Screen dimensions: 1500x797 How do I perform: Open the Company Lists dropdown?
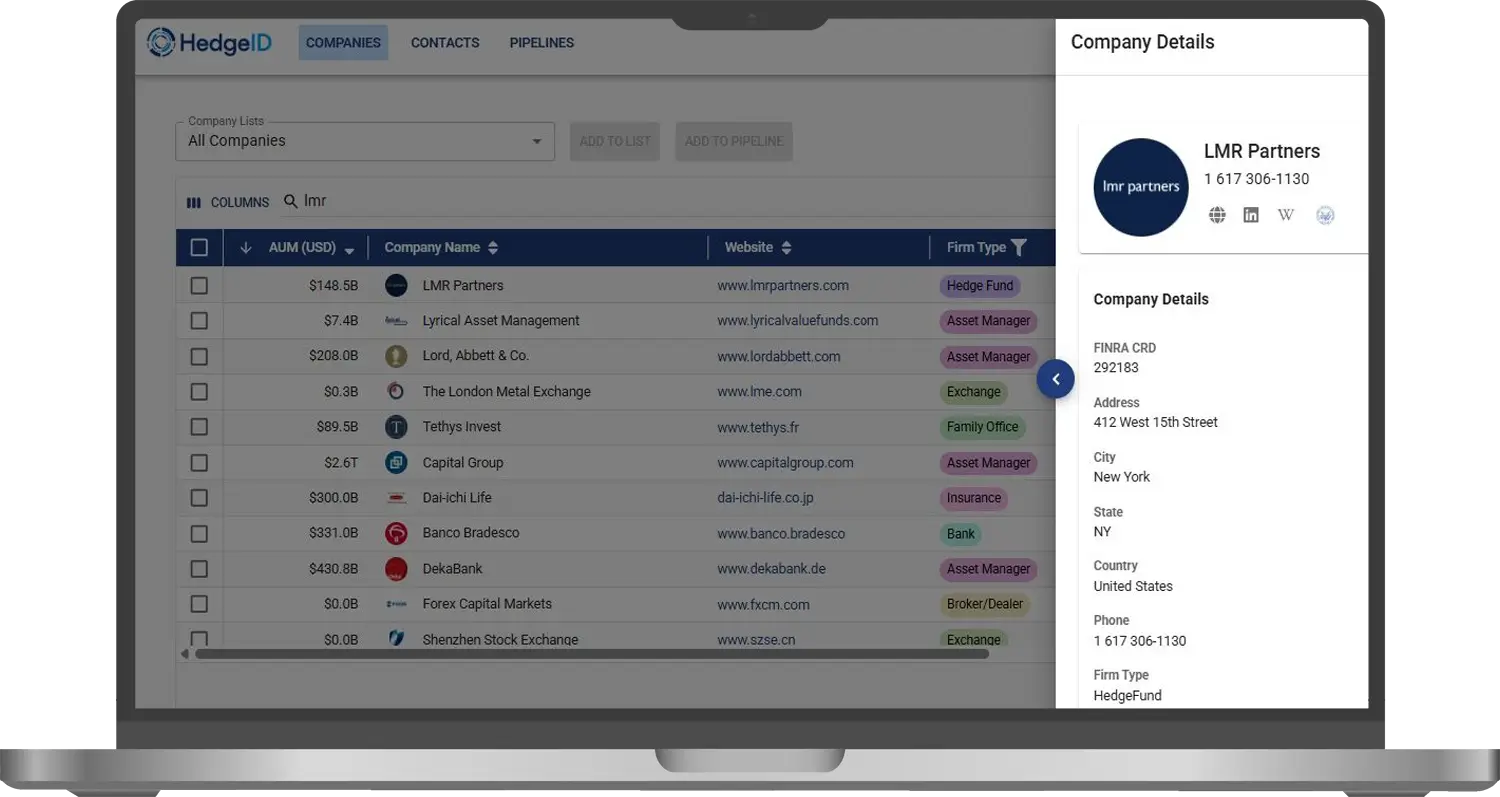tap(365, 141)
